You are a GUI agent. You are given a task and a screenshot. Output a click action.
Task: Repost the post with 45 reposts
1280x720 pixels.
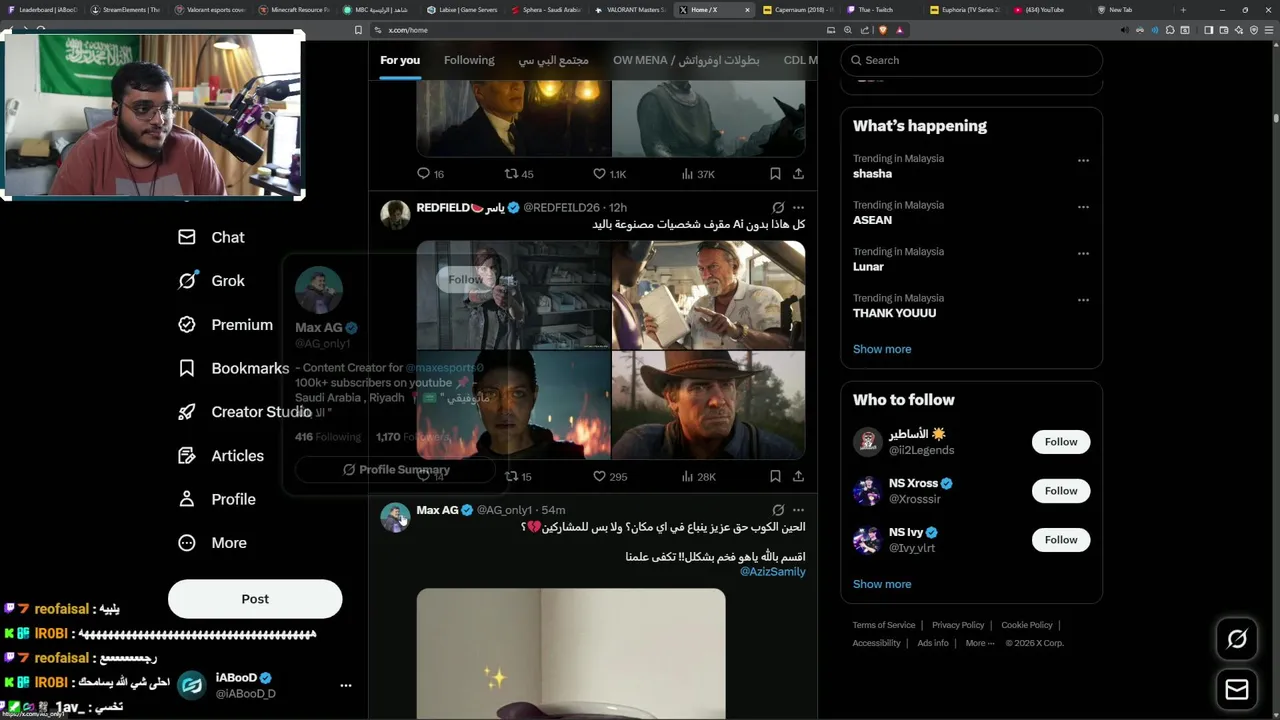tap(519, 174)
